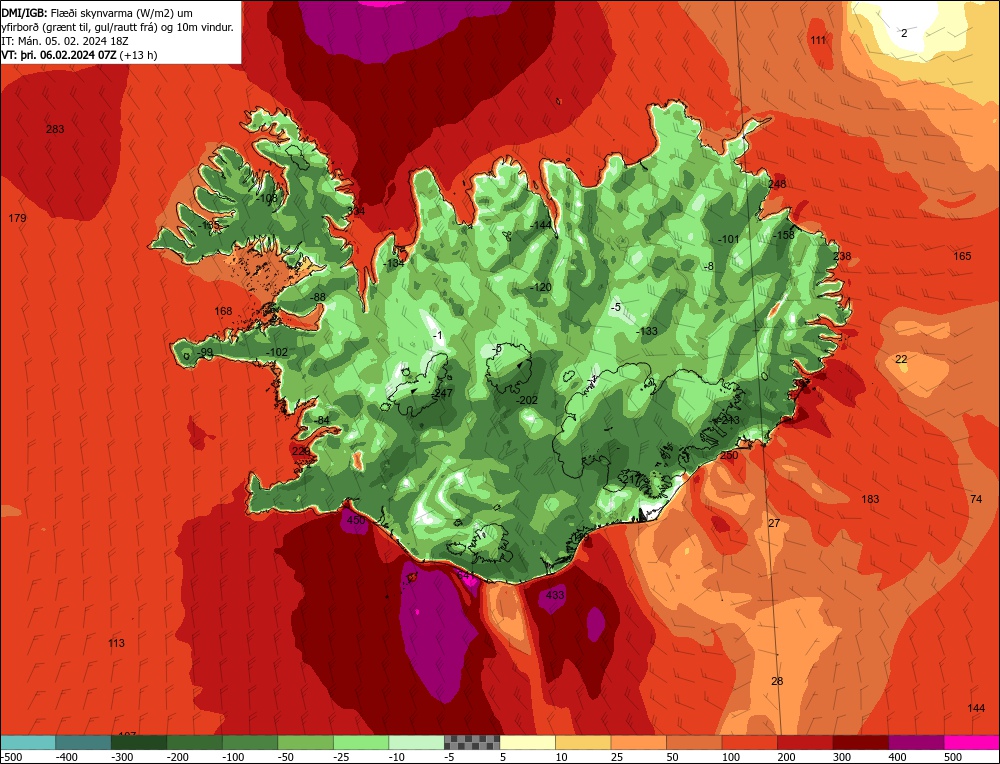
Task: Select the red-orange swatch between 100 and 200
Action: click(x=749, y=742)
